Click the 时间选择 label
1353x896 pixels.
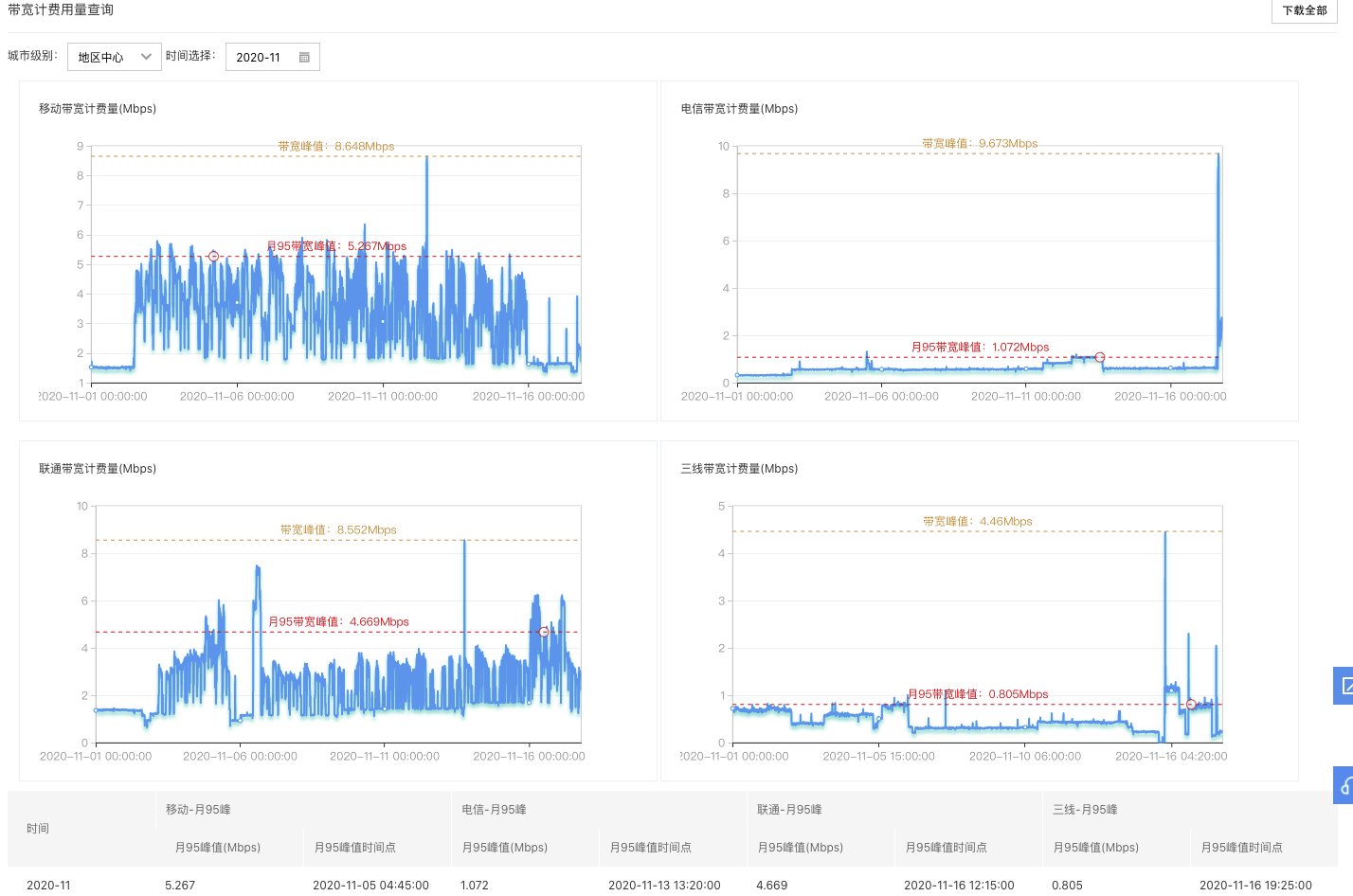click(190, 56)
